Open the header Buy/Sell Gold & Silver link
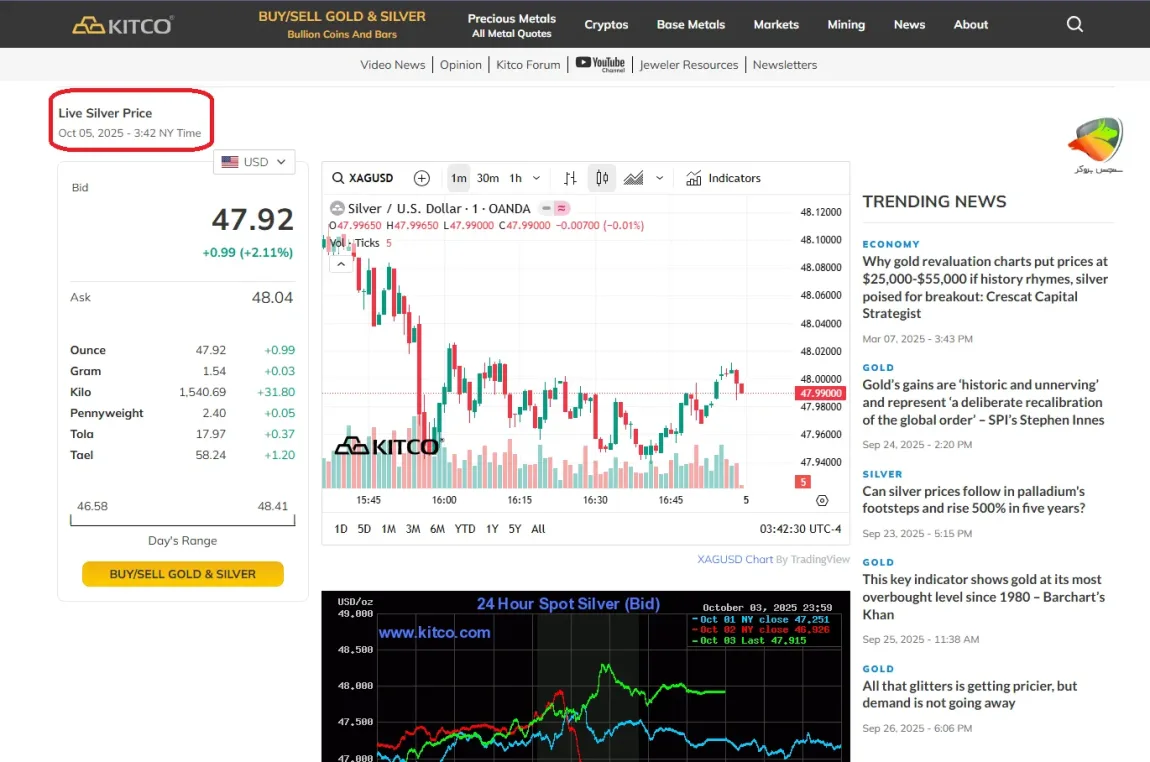The image size is (1150, 762). click(x=342, y=24)
